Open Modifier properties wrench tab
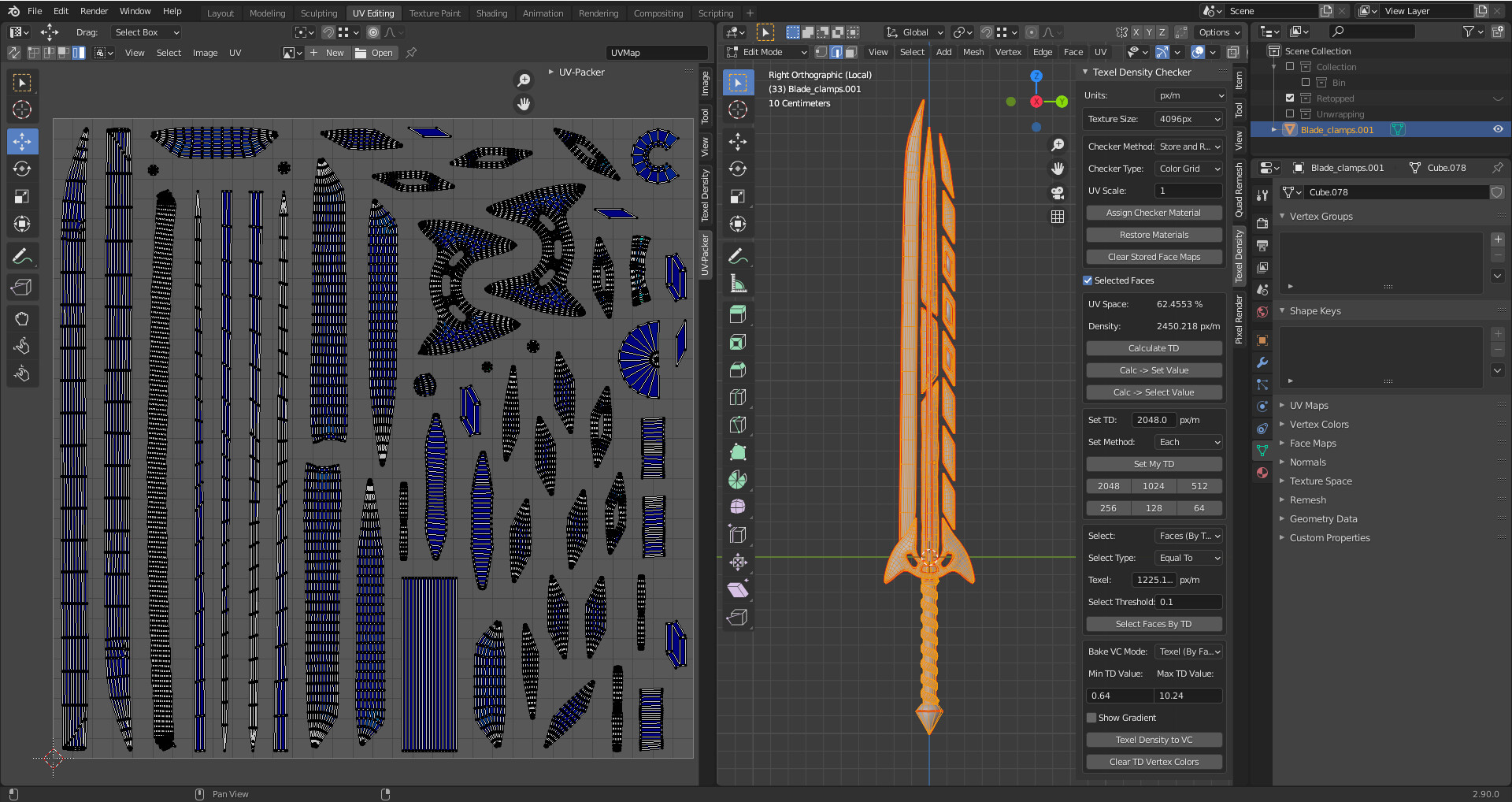The width and height of the screenshot is (1512, 802). [x=1262, y=362]
